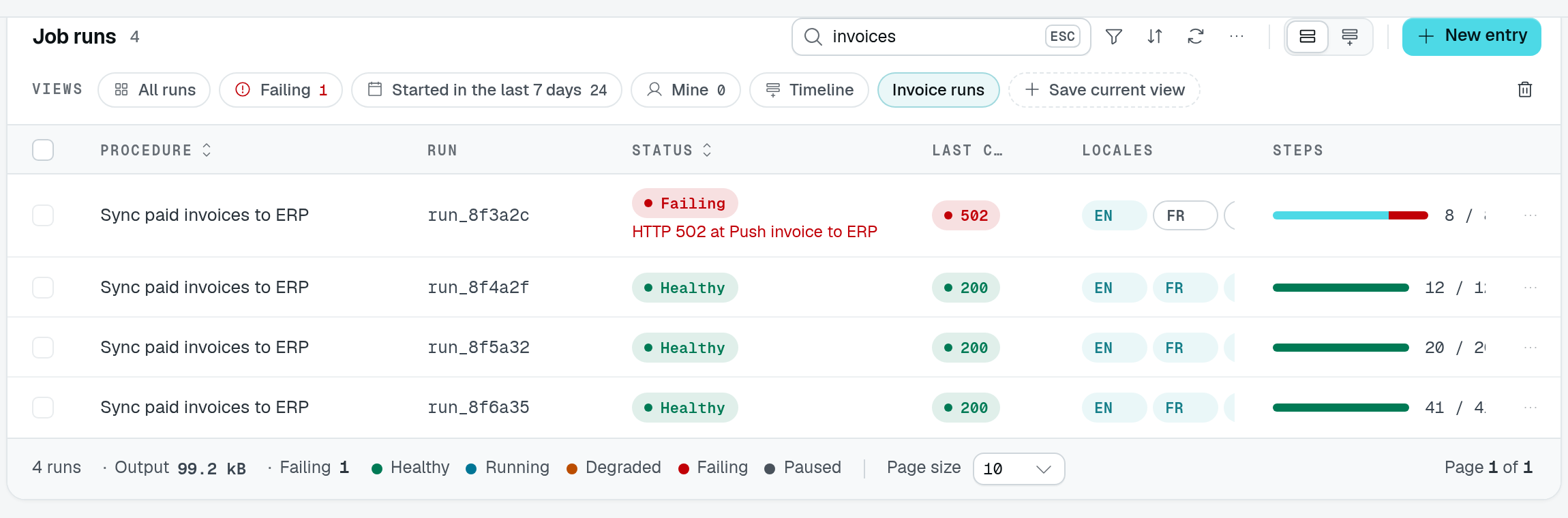The width and height of the screenshot is (1568, 518).
Task: Click Save current view
Action: tap(1104, 90)
